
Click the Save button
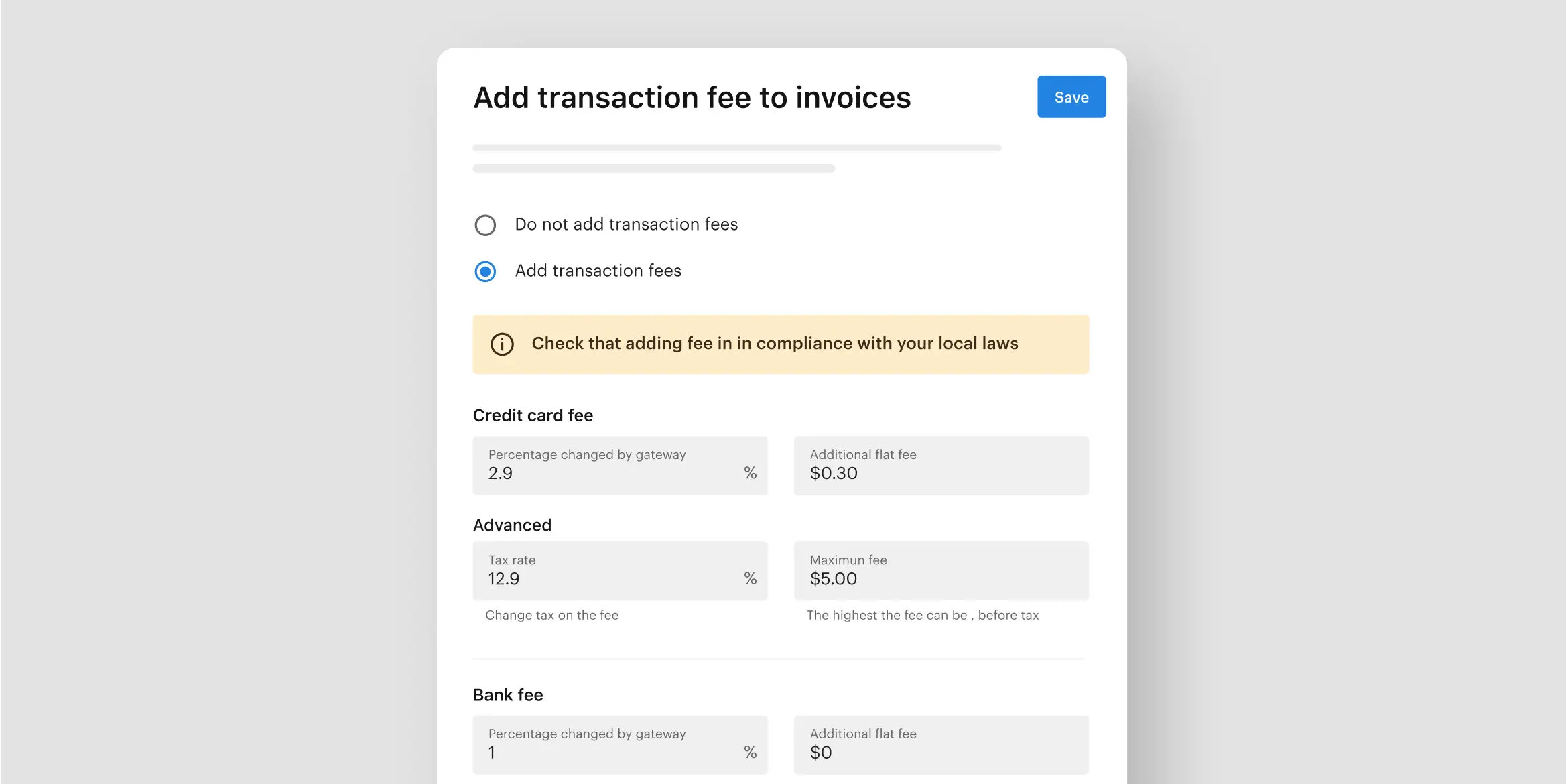[1071, 96]
